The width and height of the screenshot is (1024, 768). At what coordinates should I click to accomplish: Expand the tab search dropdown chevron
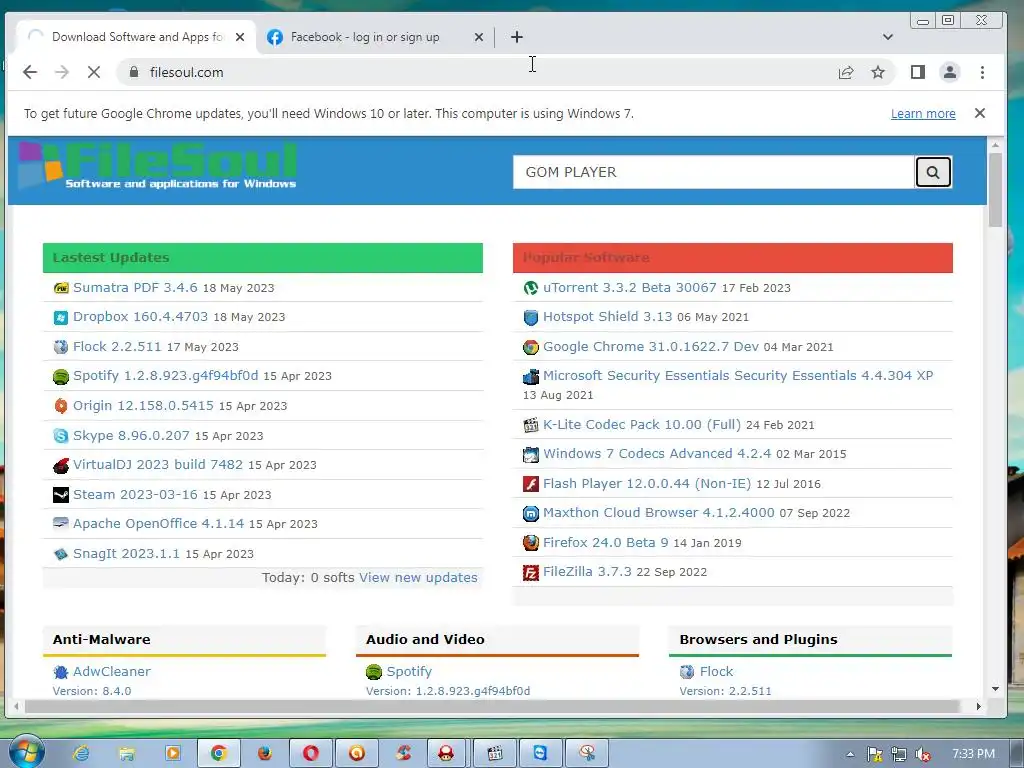(888, 37)
